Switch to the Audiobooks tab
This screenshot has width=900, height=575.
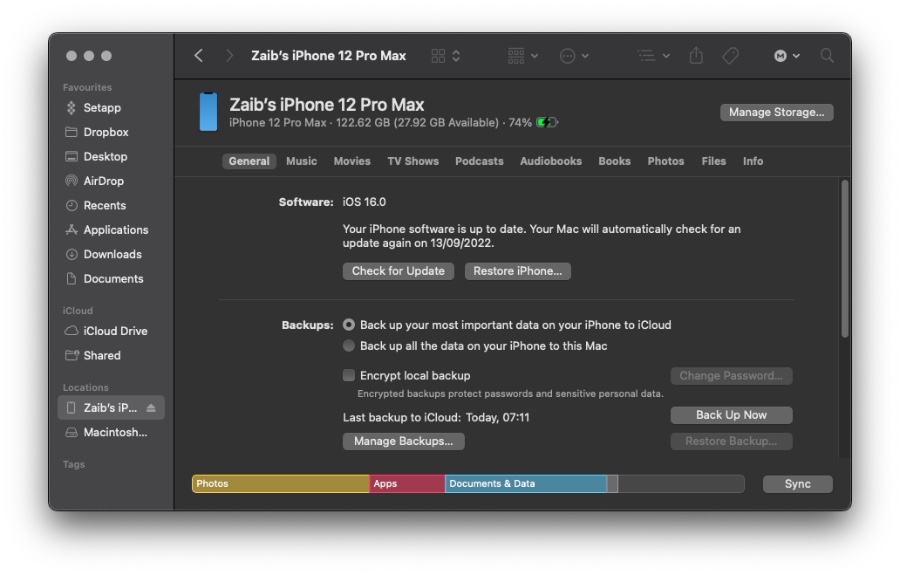[550, 161]
